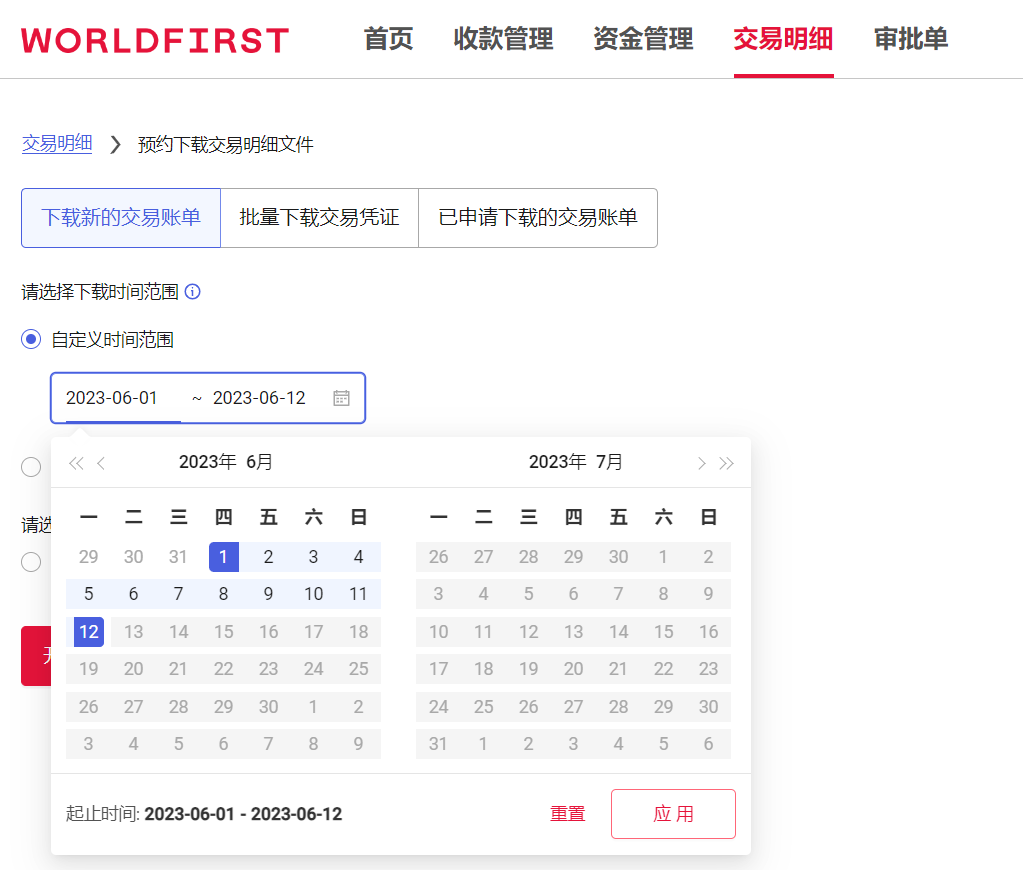1023x870 pixels.
Task: Open the 已申请下载的交易账单 tab
Action: click(537, 217)
